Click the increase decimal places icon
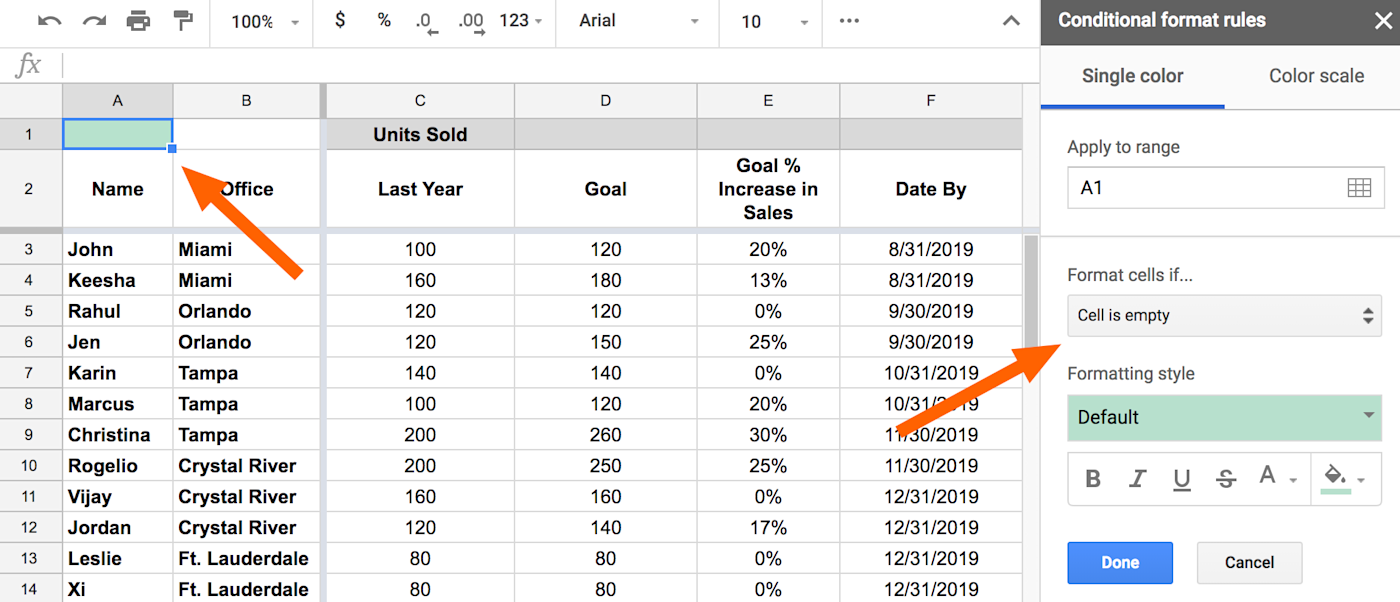This screenshot has height=602, width=1400. click(471, 22)
